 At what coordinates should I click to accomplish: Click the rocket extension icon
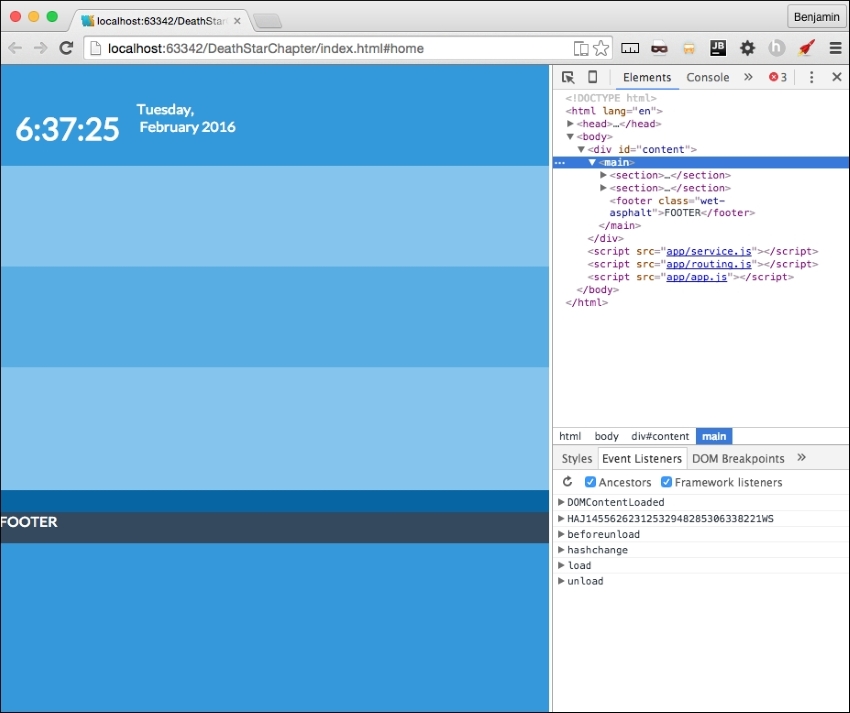pyautogui.click(x=807, y=47)
